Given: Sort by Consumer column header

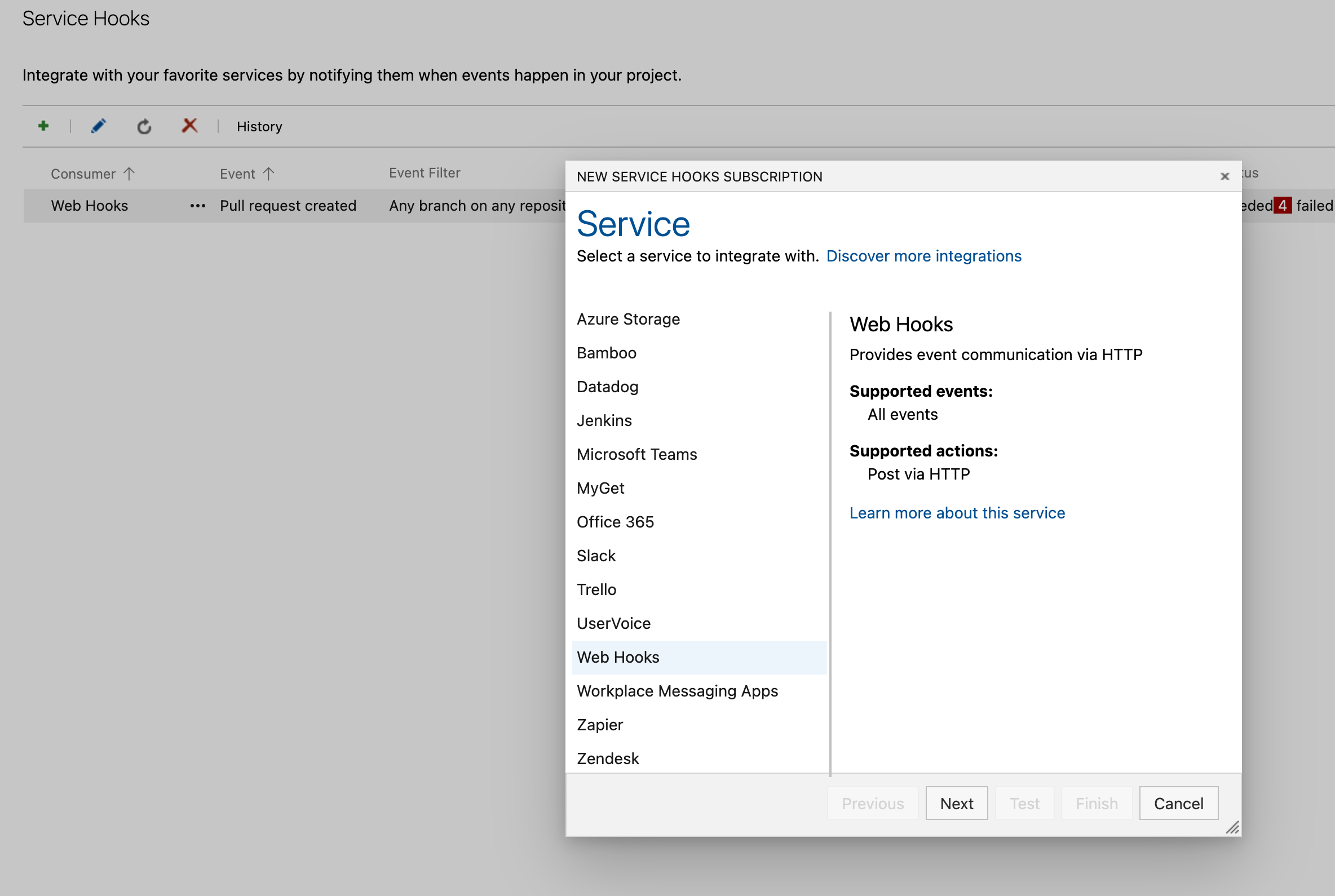Looking at the screenshot, I should point(92,174).
